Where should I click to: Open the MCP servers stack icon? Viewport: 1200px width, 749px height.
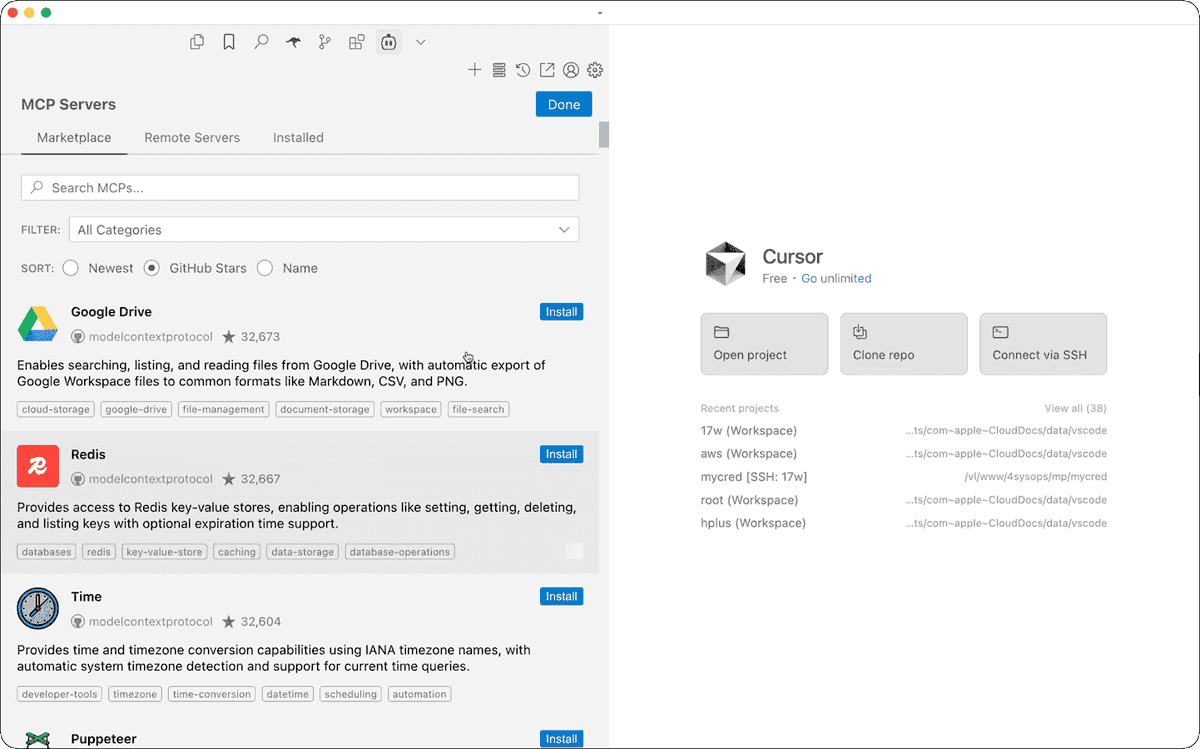coord(499,70)
